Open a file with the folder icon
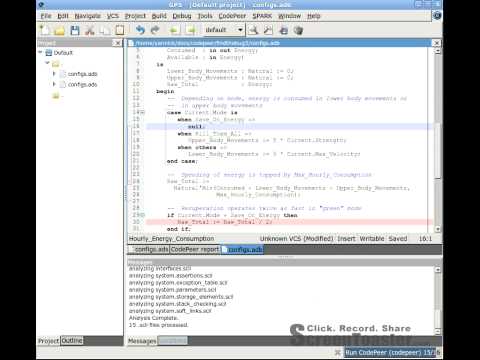The image size is (480, 360). click(x=60, y=31)
